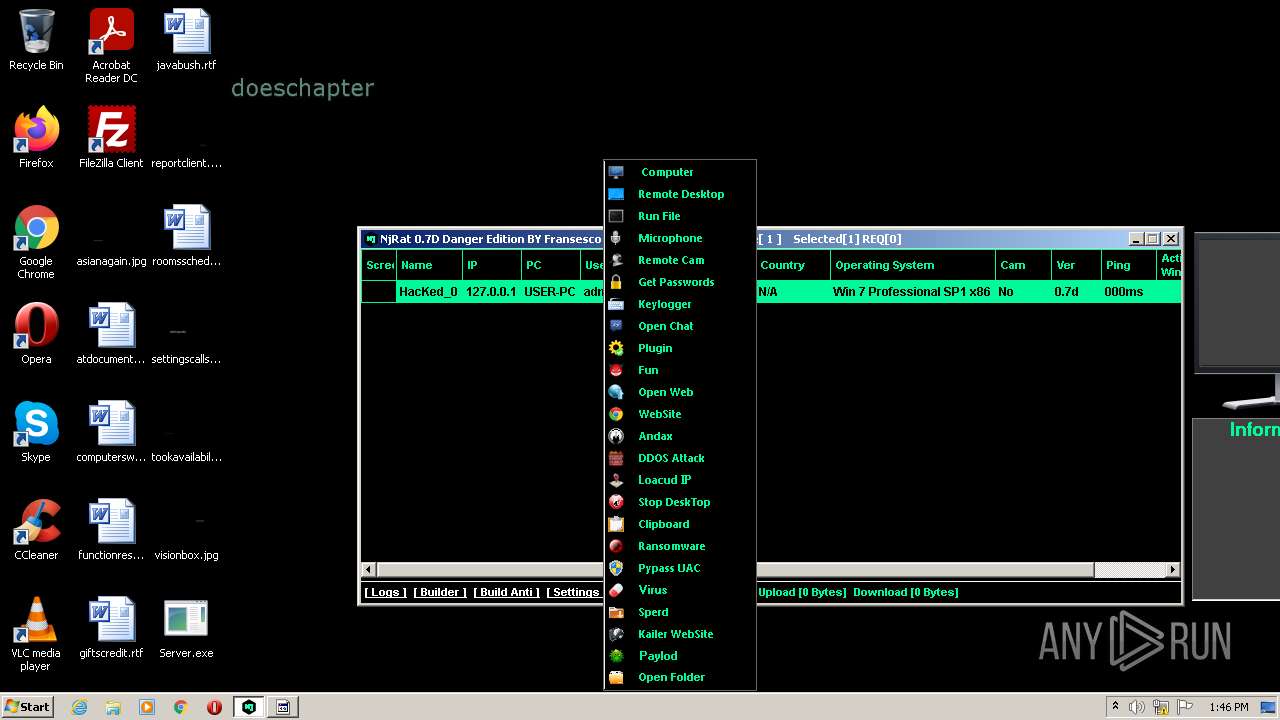This screenshot has width=1280, height=720.
Task: Click the PC column header
Action: tap(550, 265)
